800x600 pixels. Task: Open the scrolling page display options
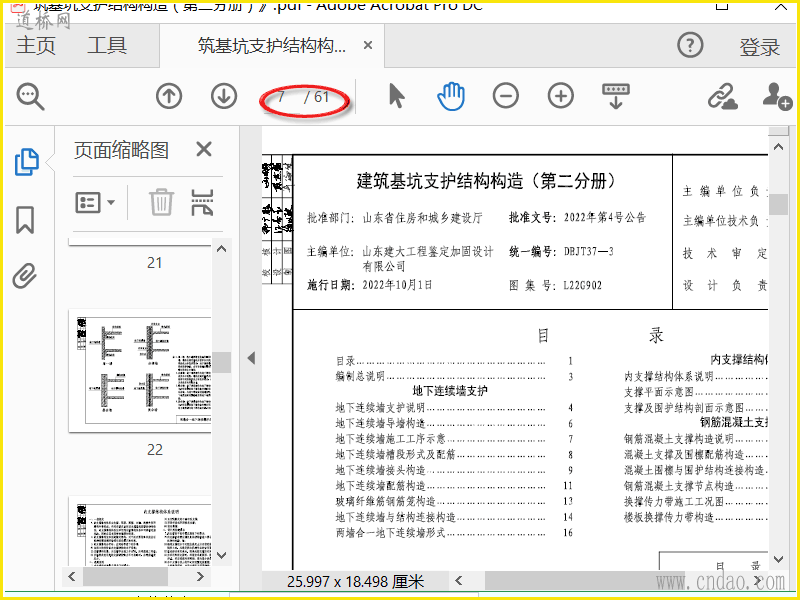tap(616, 96)
